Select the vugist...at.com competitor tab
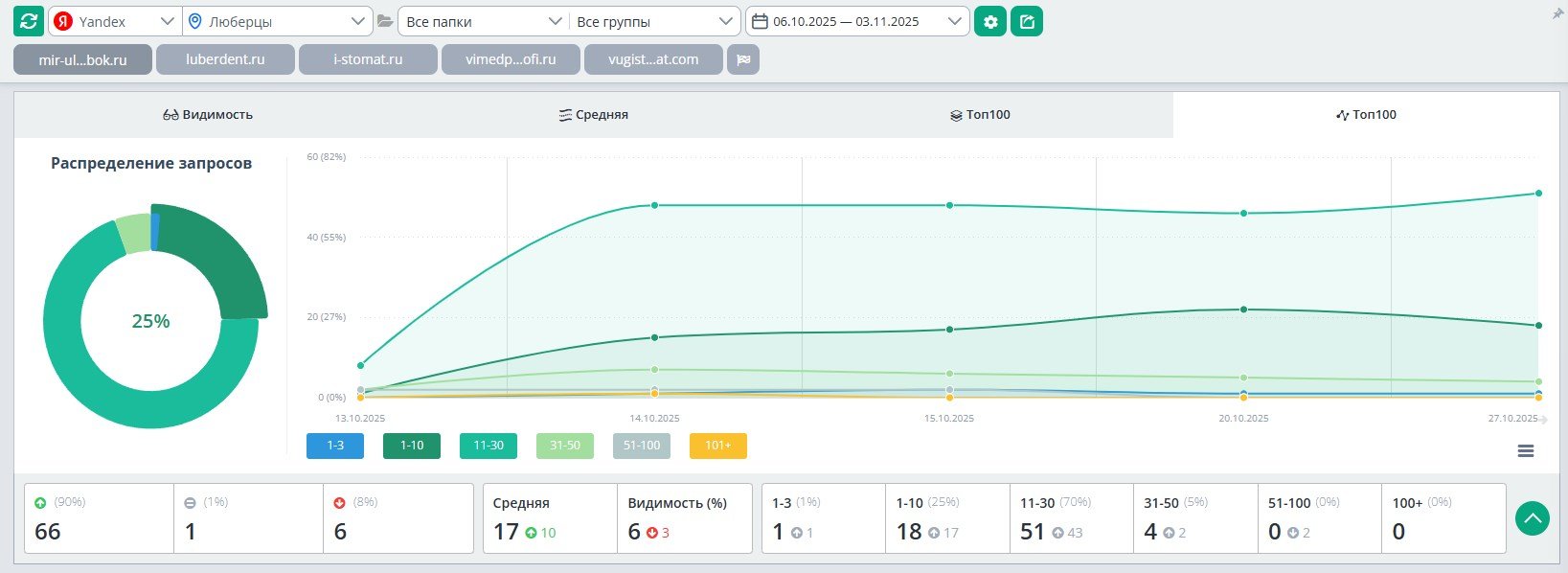Viewport: 1568px width, 573px height. tap(653, 59)
